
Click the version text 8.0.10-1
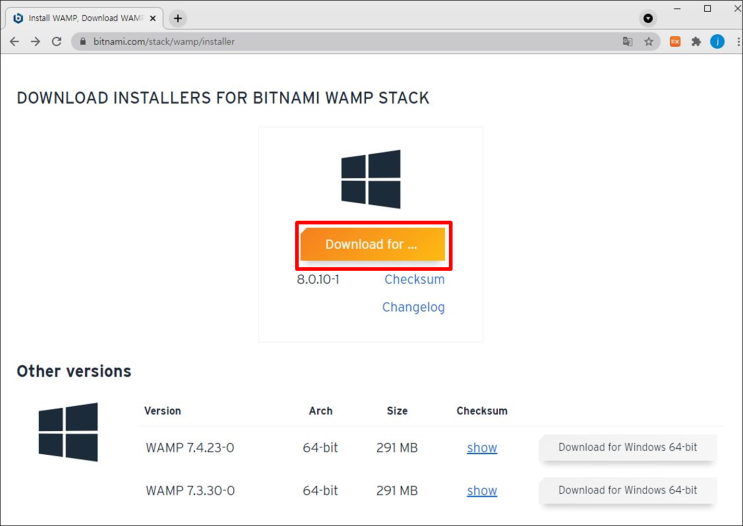(x=318, y=279)
